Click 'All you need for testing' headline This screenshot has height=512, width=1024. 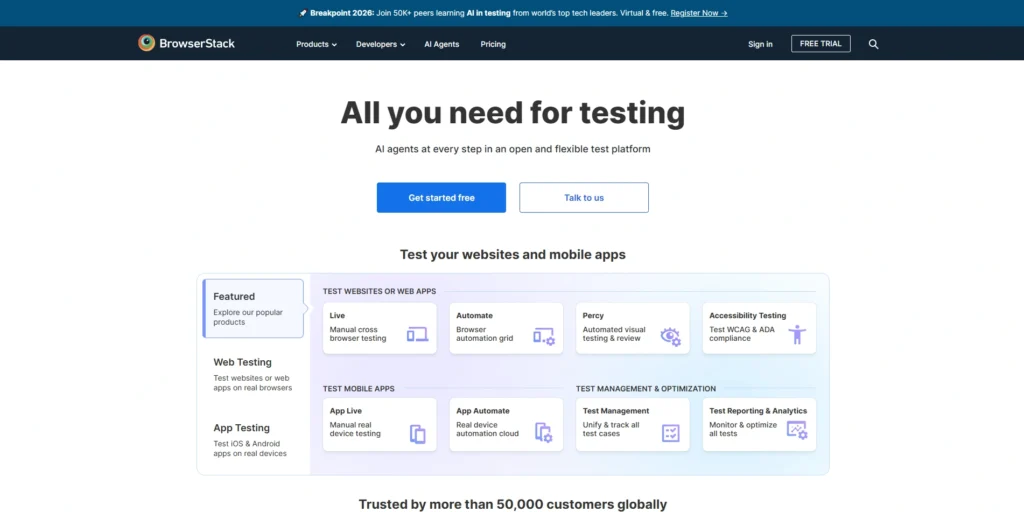coord(513,112)
